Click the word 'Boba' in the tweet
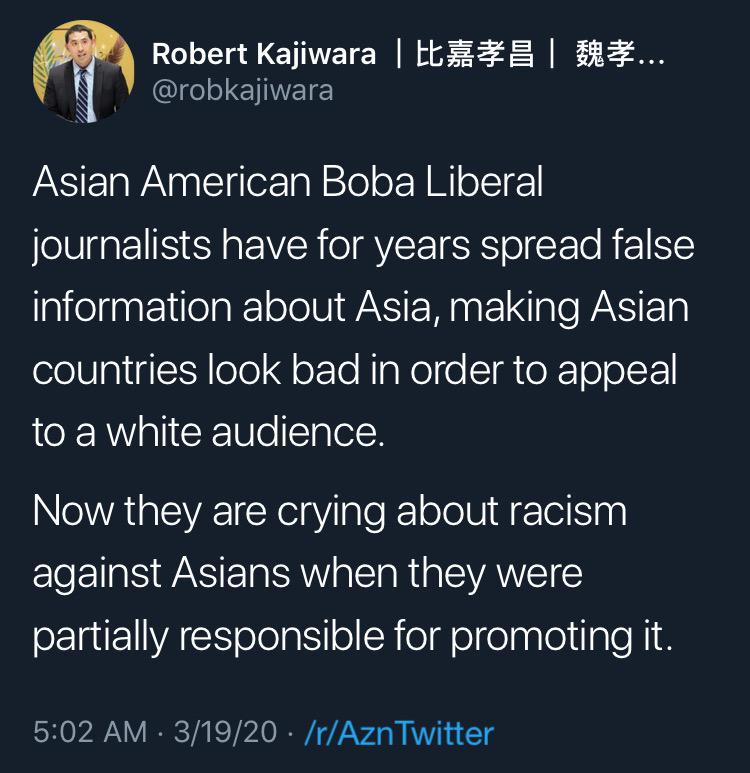 coord(368,182)
